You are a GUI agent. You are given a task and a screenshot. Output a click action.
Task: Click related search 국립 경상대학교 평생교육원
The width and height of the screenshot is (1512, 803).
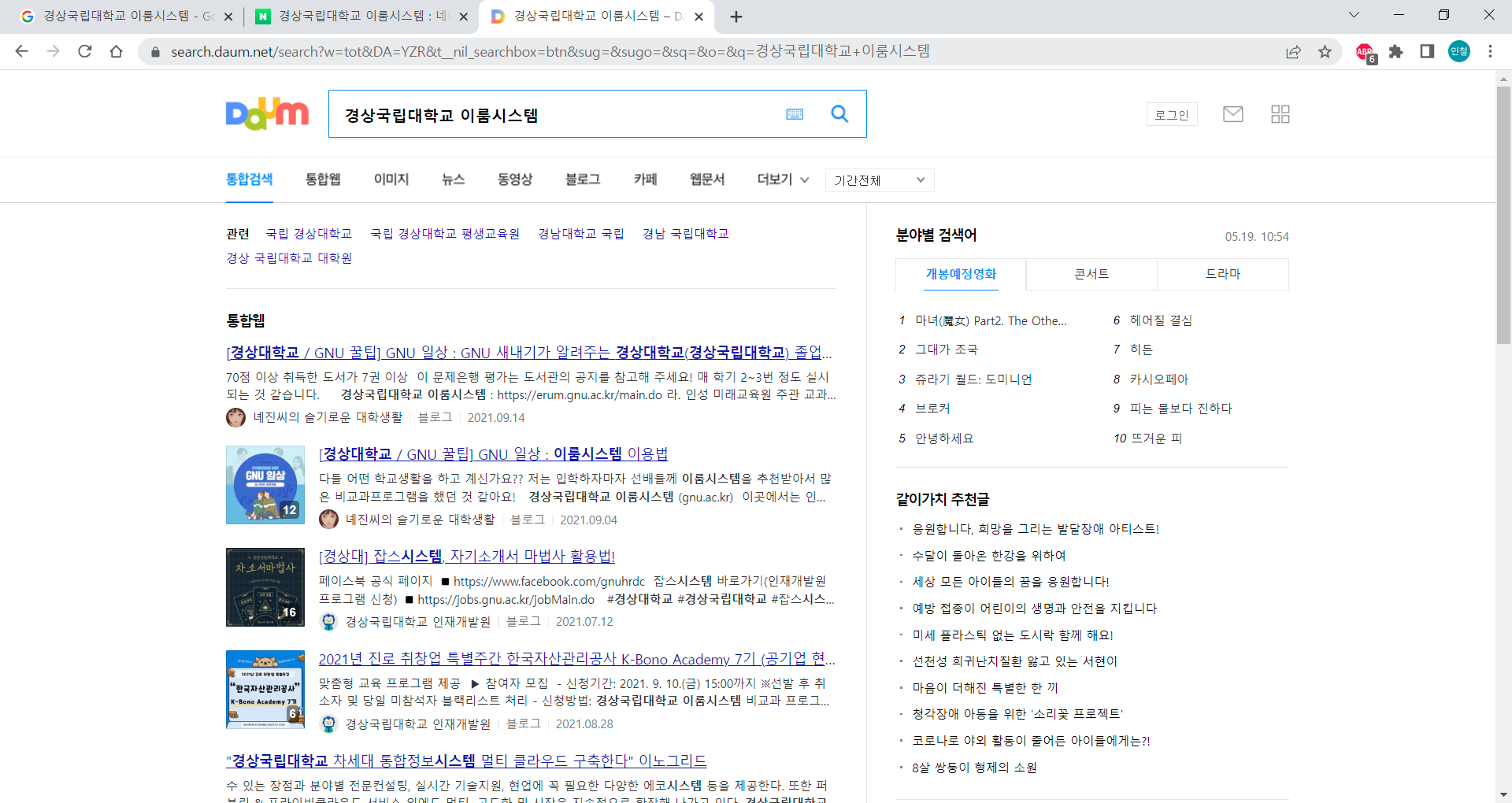445,234
